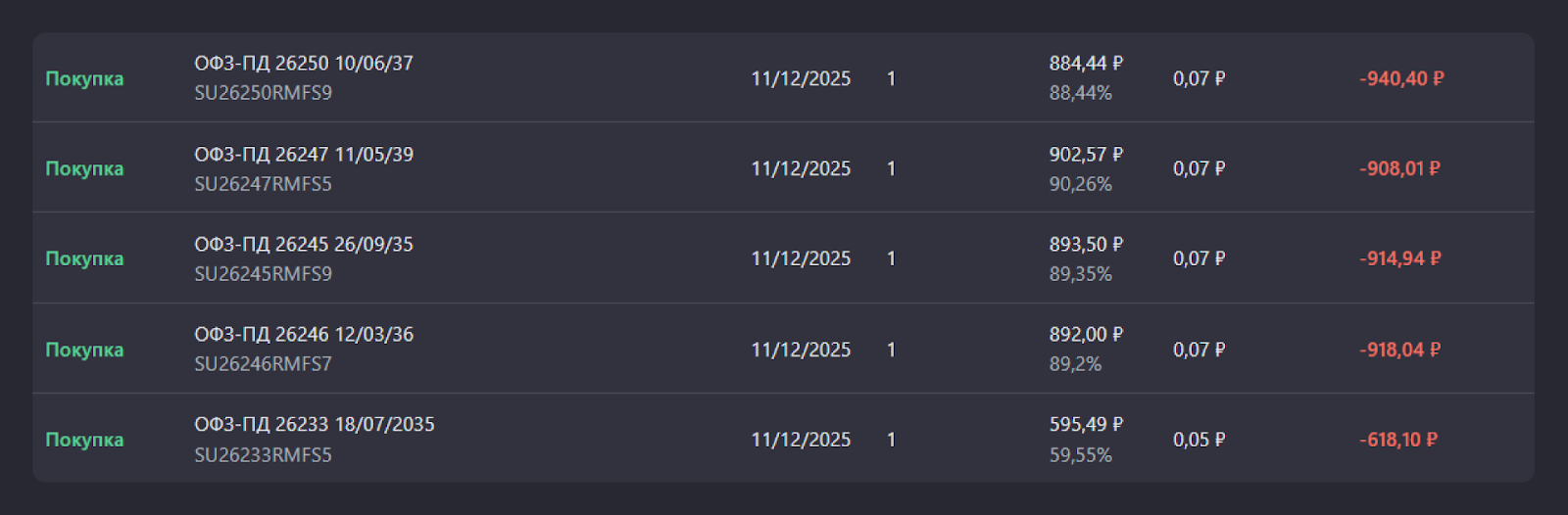Click the Покупка label for SU26246RMFS7
Screen dimensions: 1568x515
click(84, 350)
